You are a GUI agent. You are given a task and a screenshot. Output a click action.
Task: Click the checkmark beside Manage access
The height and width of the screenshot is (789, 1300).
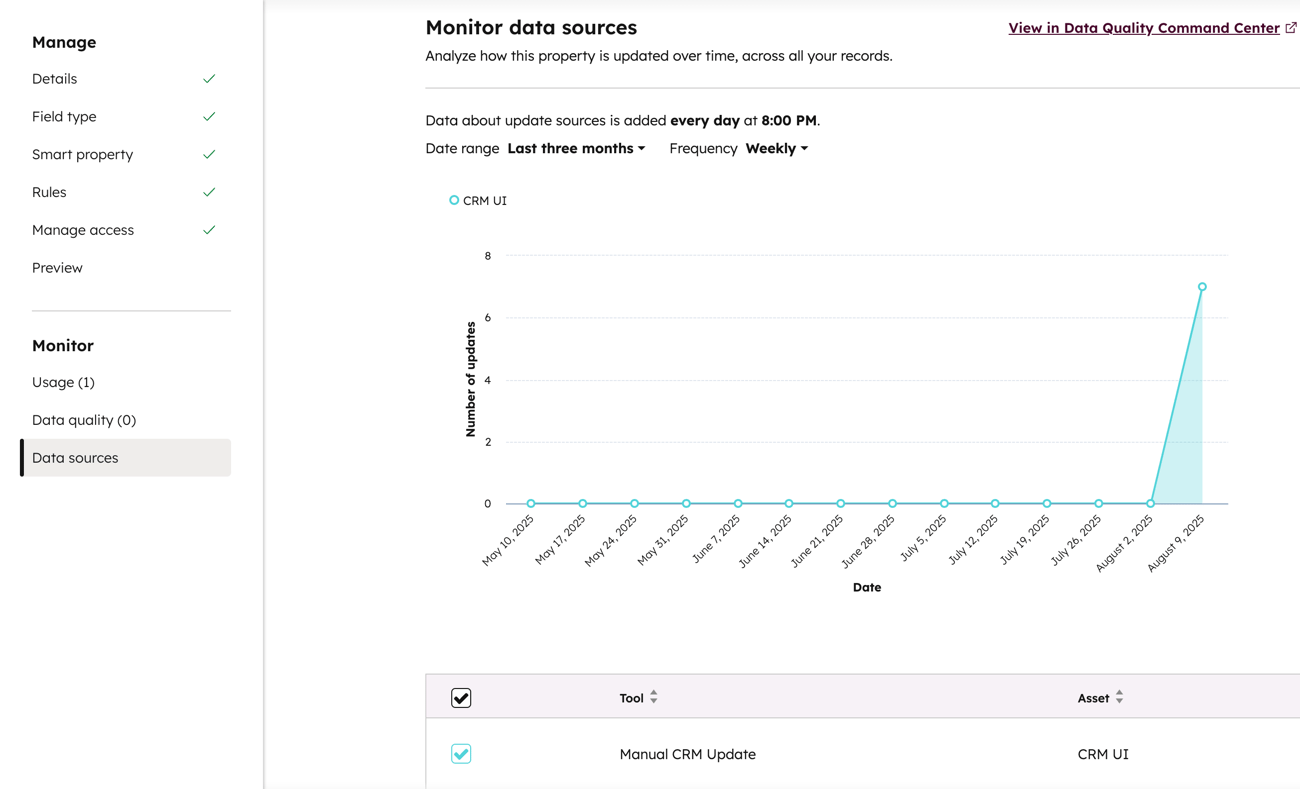click(x=209, y=230)
